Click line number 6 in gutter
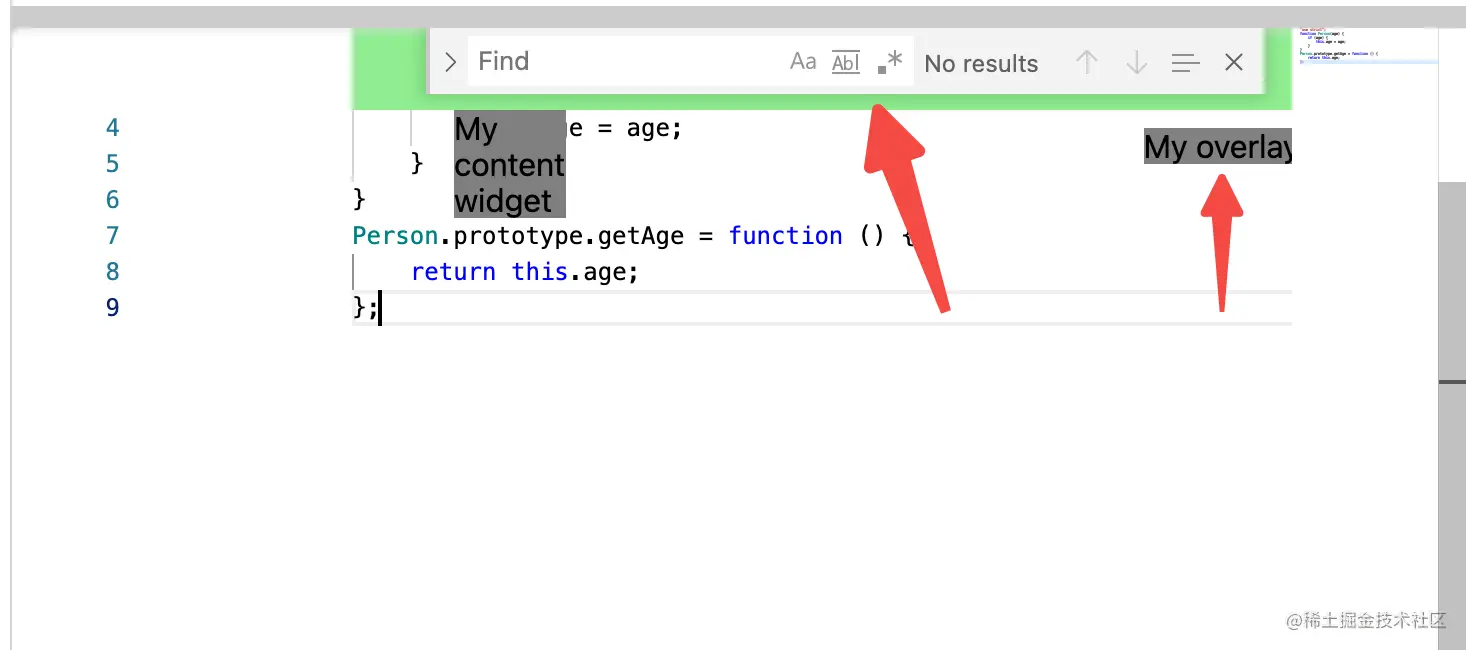This screenshot has height=650, width=1466. tap(112, 200)
